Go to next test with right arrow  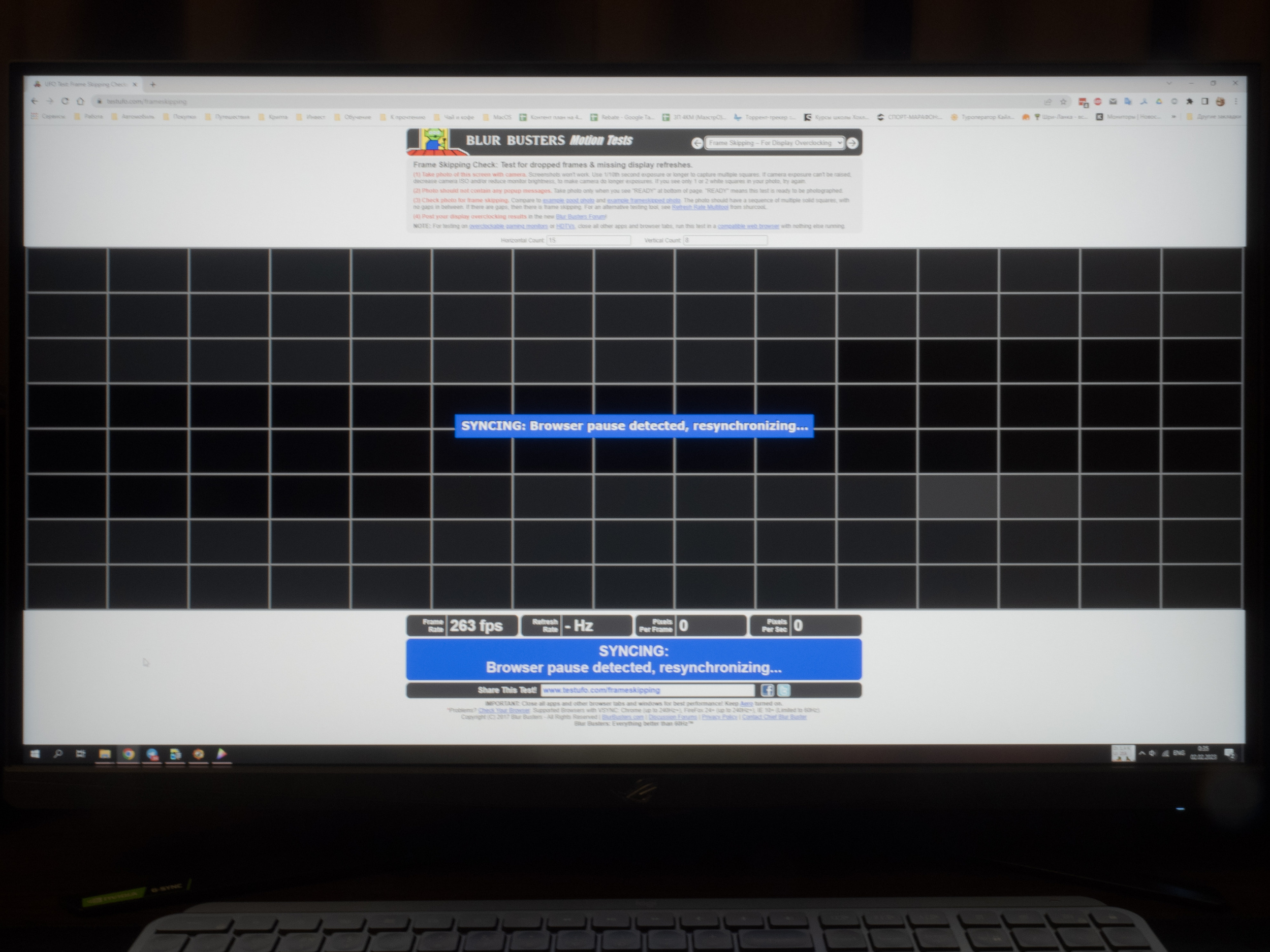[852, 143]
